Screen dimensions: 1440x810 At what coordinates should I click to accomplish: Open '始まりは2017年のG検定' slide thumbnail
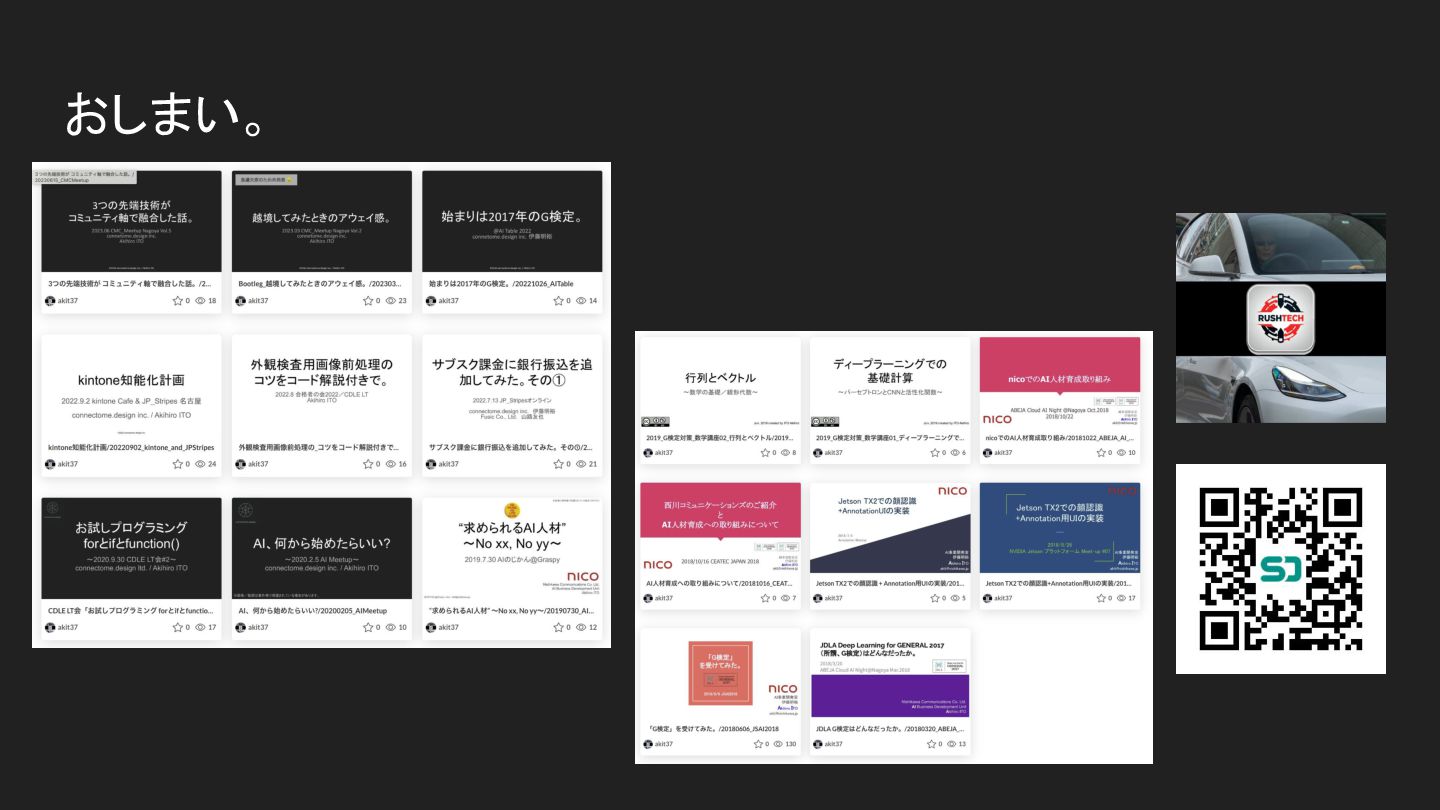tap(512, 221)
